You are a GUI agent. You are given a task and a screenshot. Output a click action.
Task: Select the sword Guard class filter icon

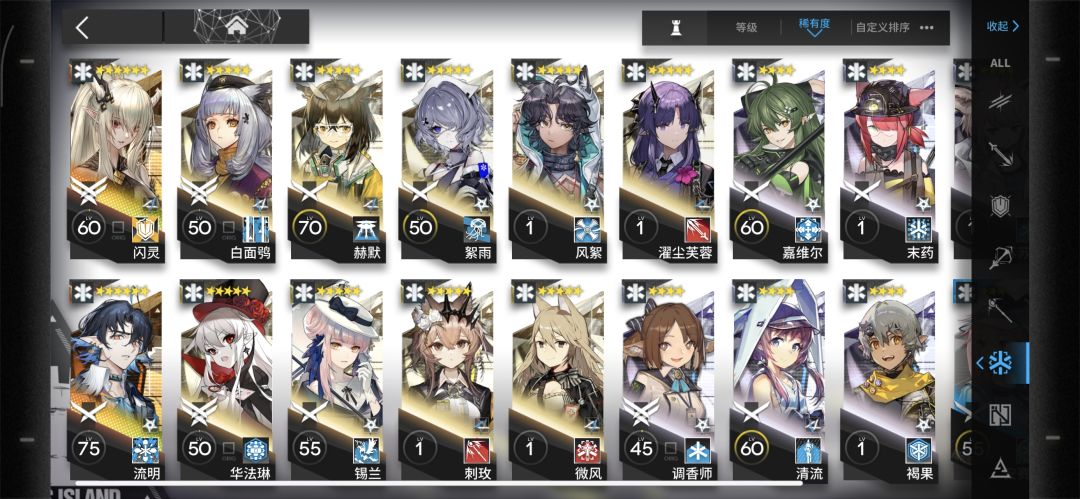pos(999,154)
